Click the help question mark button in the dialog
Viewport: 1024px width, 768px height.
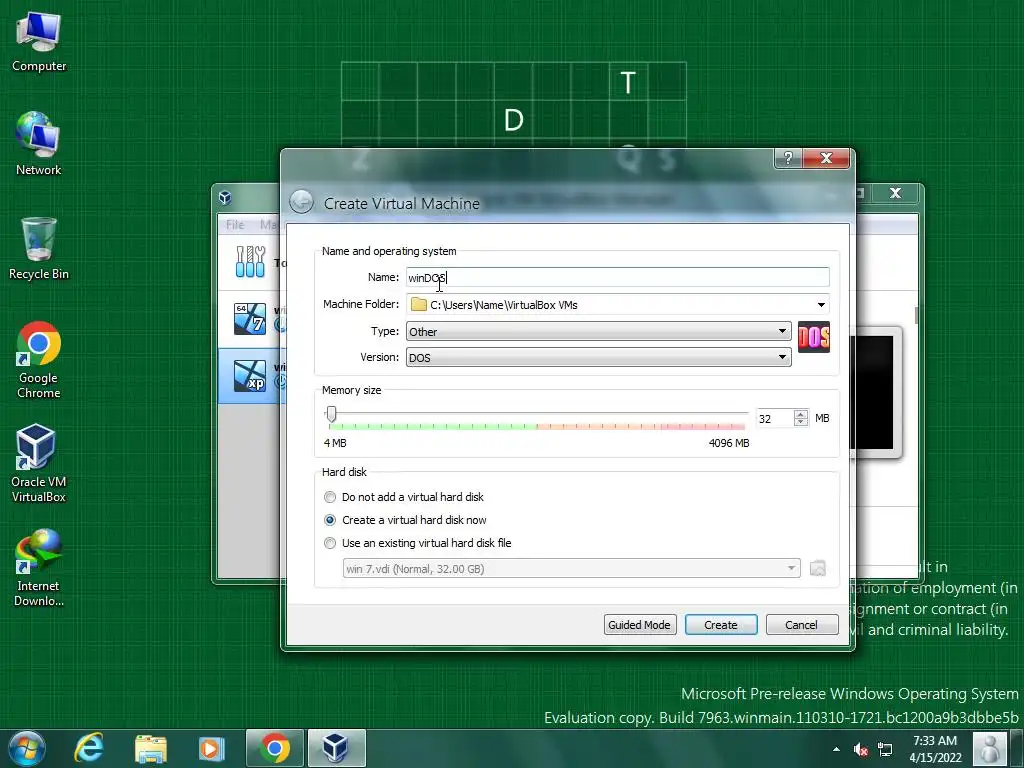[788, 158]
